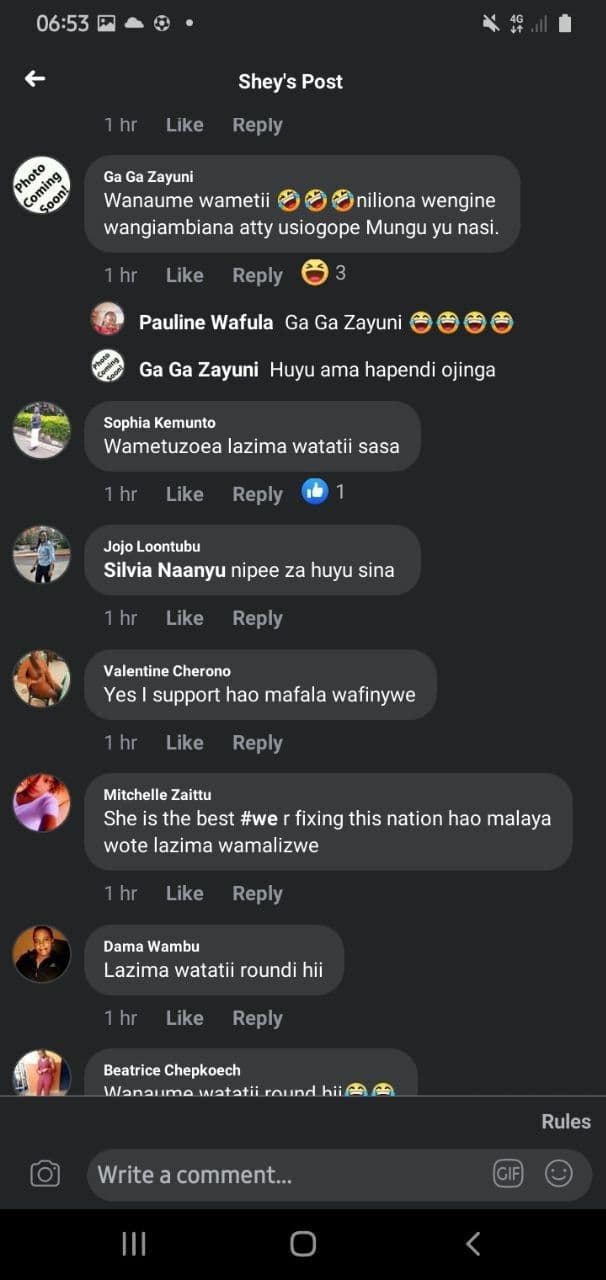Open the Rules link
Viewport: 606px width, 1280px height.
pyautogui.click(x=566, y=1121)
